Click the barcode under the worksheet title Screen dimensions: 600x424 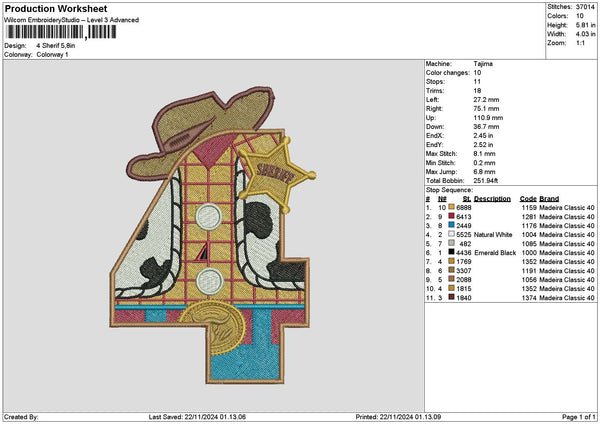pos(61,32)
